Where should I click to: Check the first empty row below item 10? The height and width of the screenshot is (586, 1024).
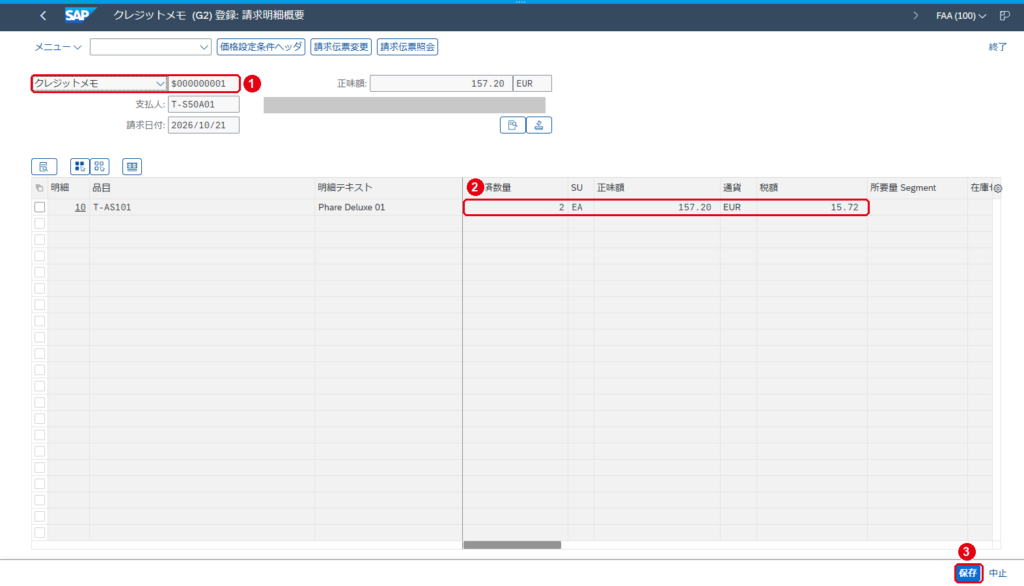point(40,223)
